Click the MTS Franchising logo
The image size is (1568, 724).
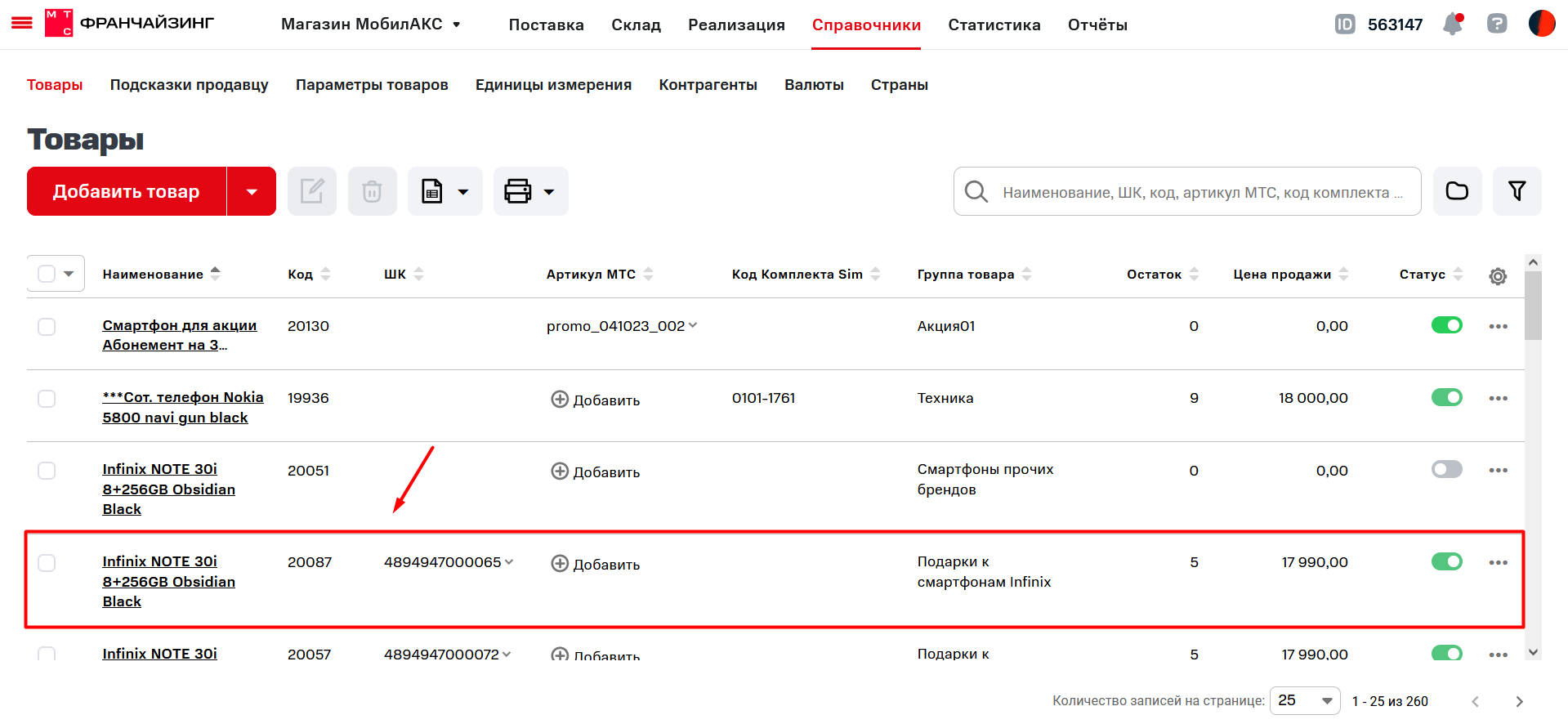pyautogui.click(x=129, y=24)
